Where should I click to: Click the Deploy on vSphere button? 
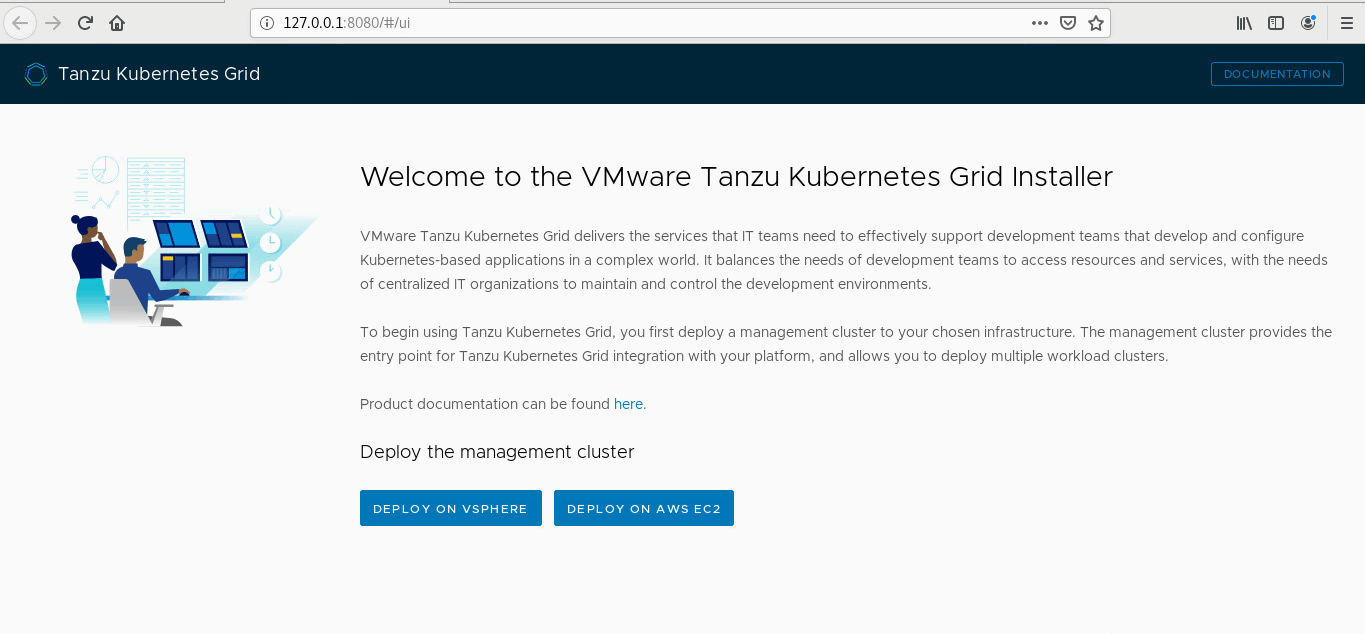450,508
